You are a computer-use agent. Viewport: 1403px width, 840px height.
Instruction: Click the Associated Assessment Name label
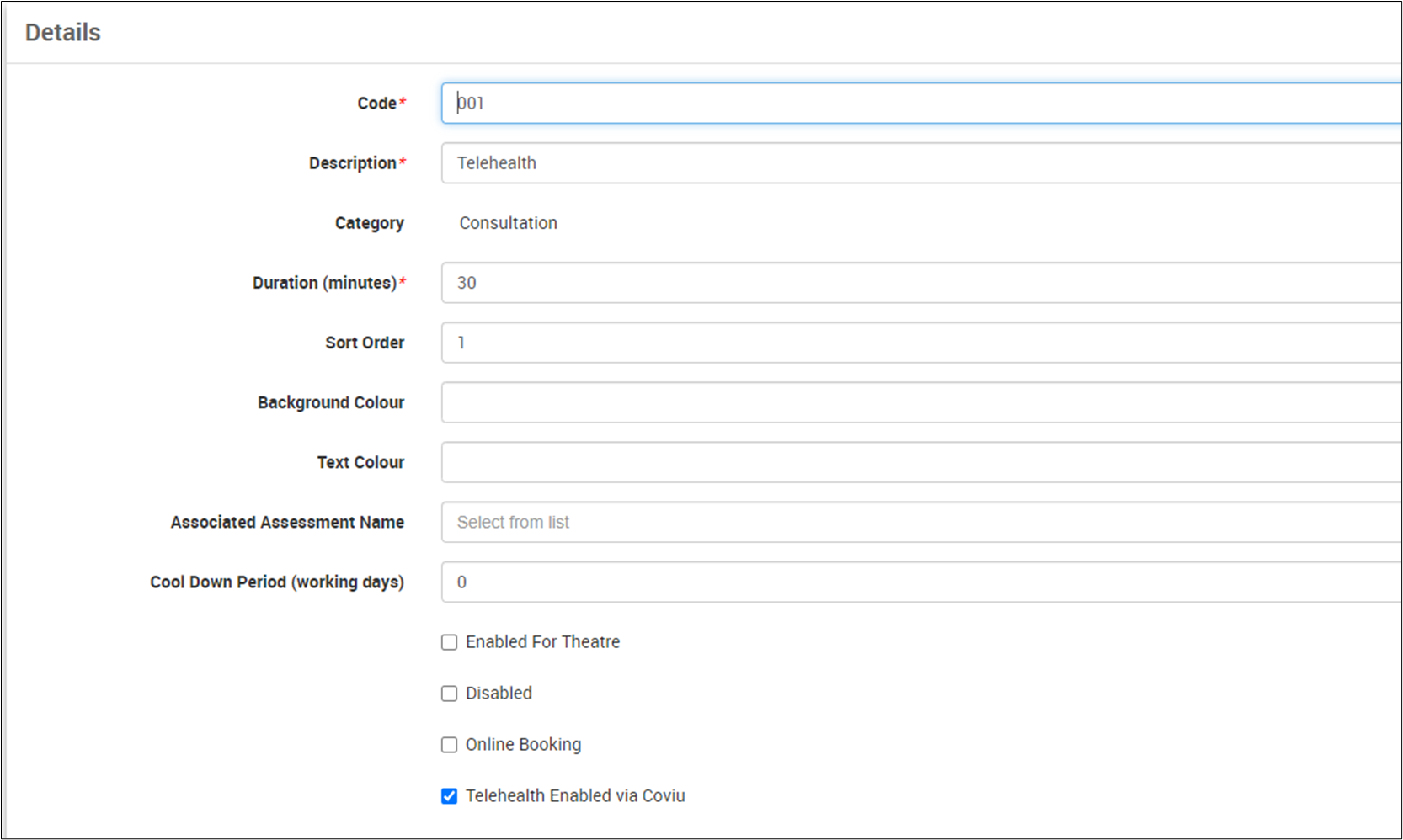287,522
